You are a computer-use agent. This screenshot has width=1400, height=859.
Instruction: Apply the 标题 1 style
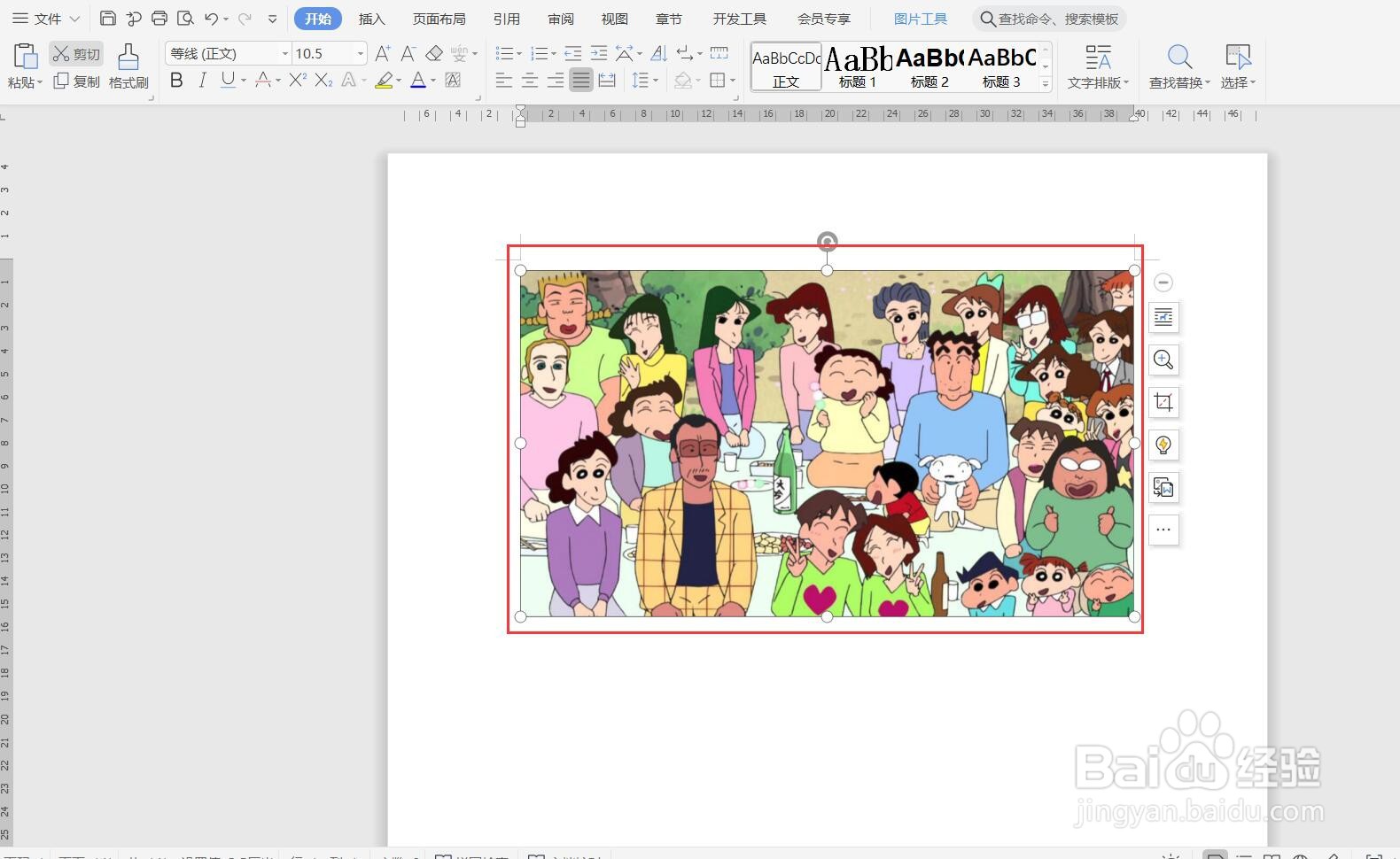tap(858, 66)
